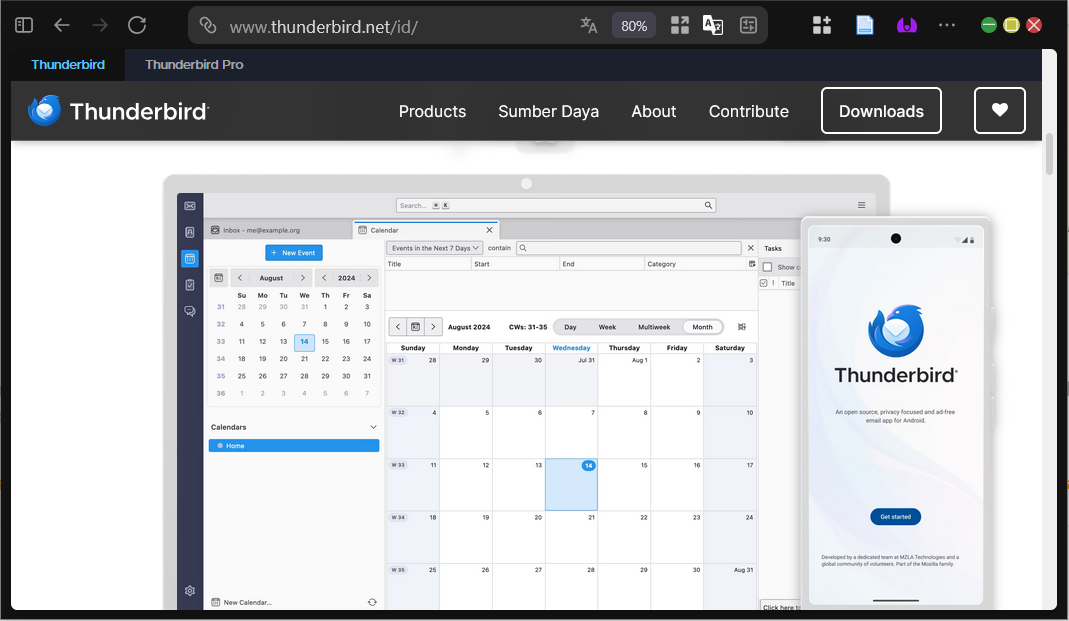Toggle the Home calendar entry

294,445
